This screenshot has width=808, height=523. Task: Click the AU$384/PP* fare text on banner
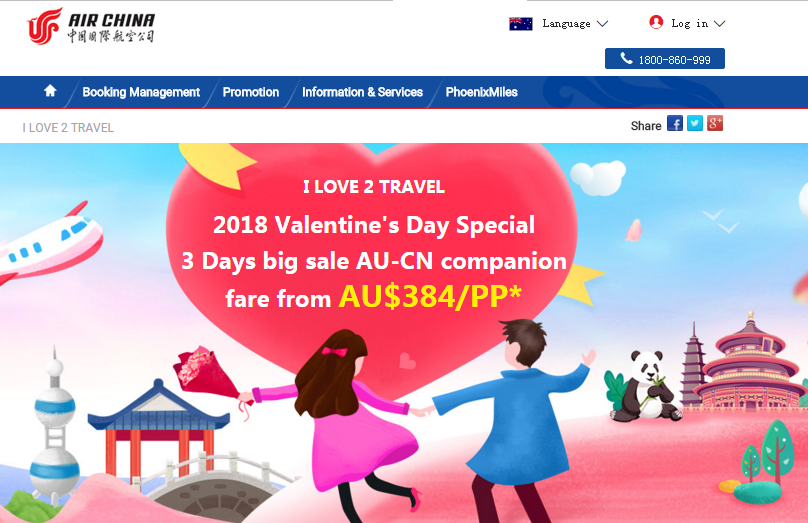[430, 296]
